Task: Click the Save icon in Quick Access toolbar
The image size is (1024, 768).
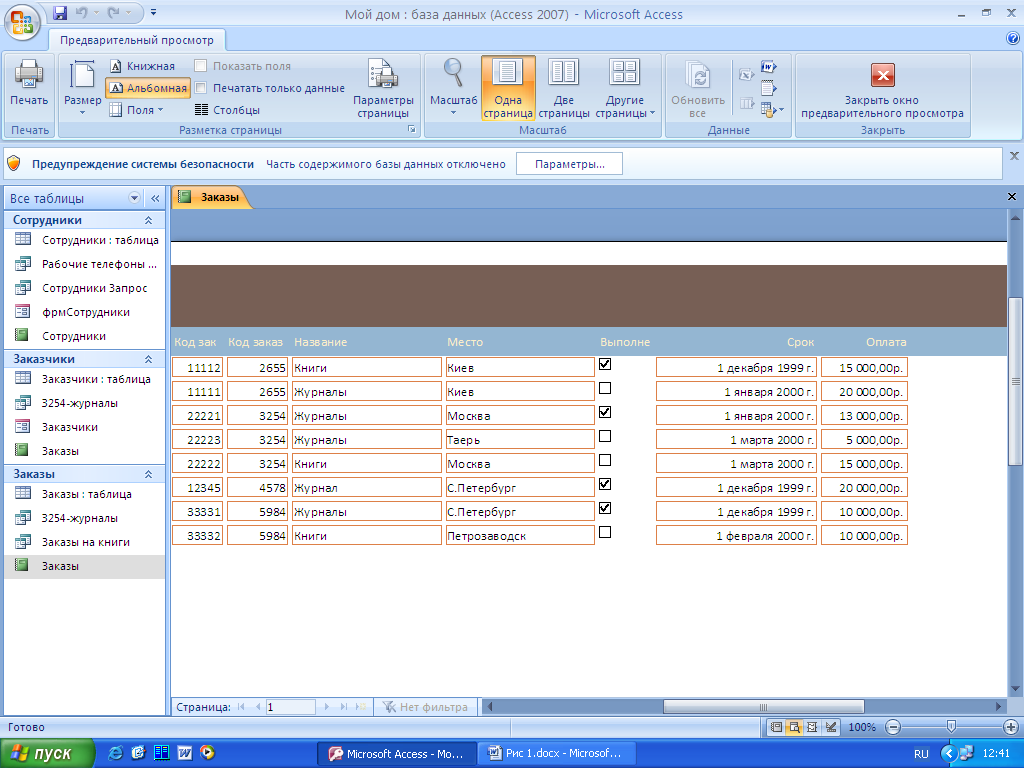Action: (x=60, y=12)
